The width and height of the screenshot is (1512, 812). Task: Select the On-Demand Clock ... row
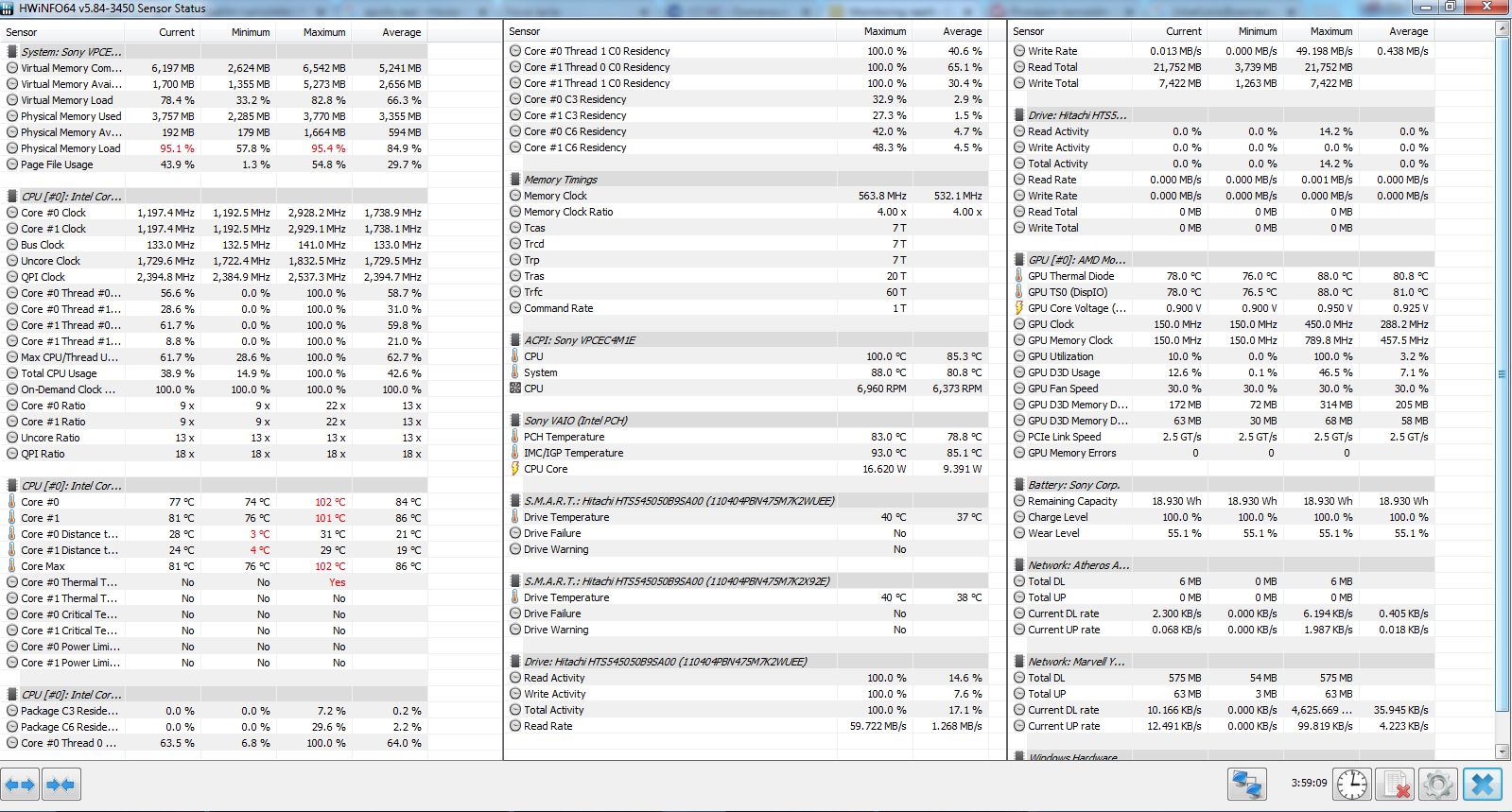[x=215, y=389]
